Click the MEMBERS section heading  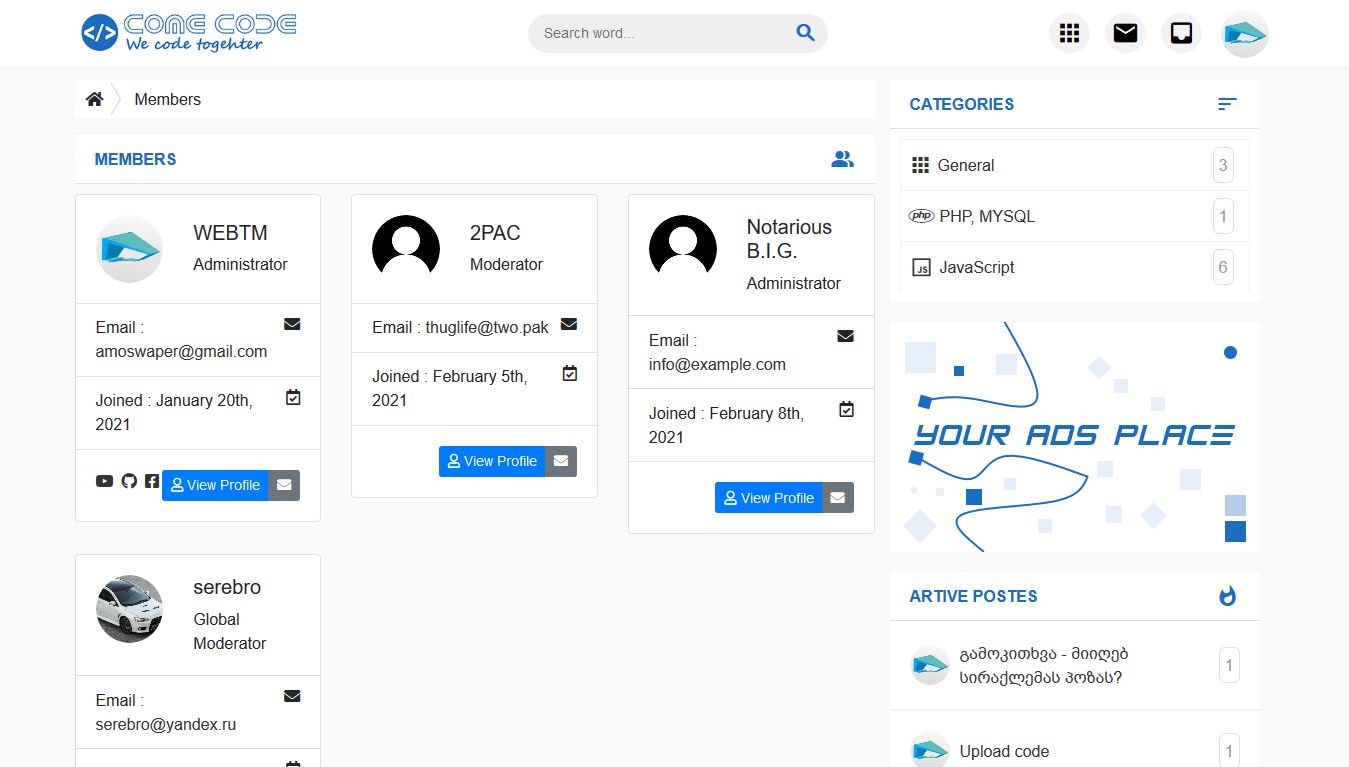(x=135, y=159)
